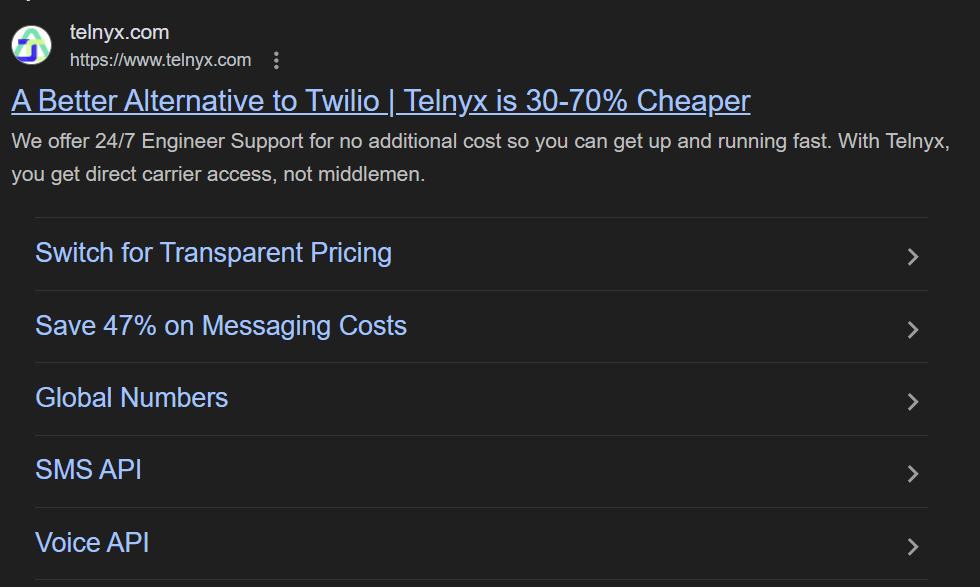Click the telnyx.com site name
This screenshot has height=587, width=980.
[x=119, y=33]
